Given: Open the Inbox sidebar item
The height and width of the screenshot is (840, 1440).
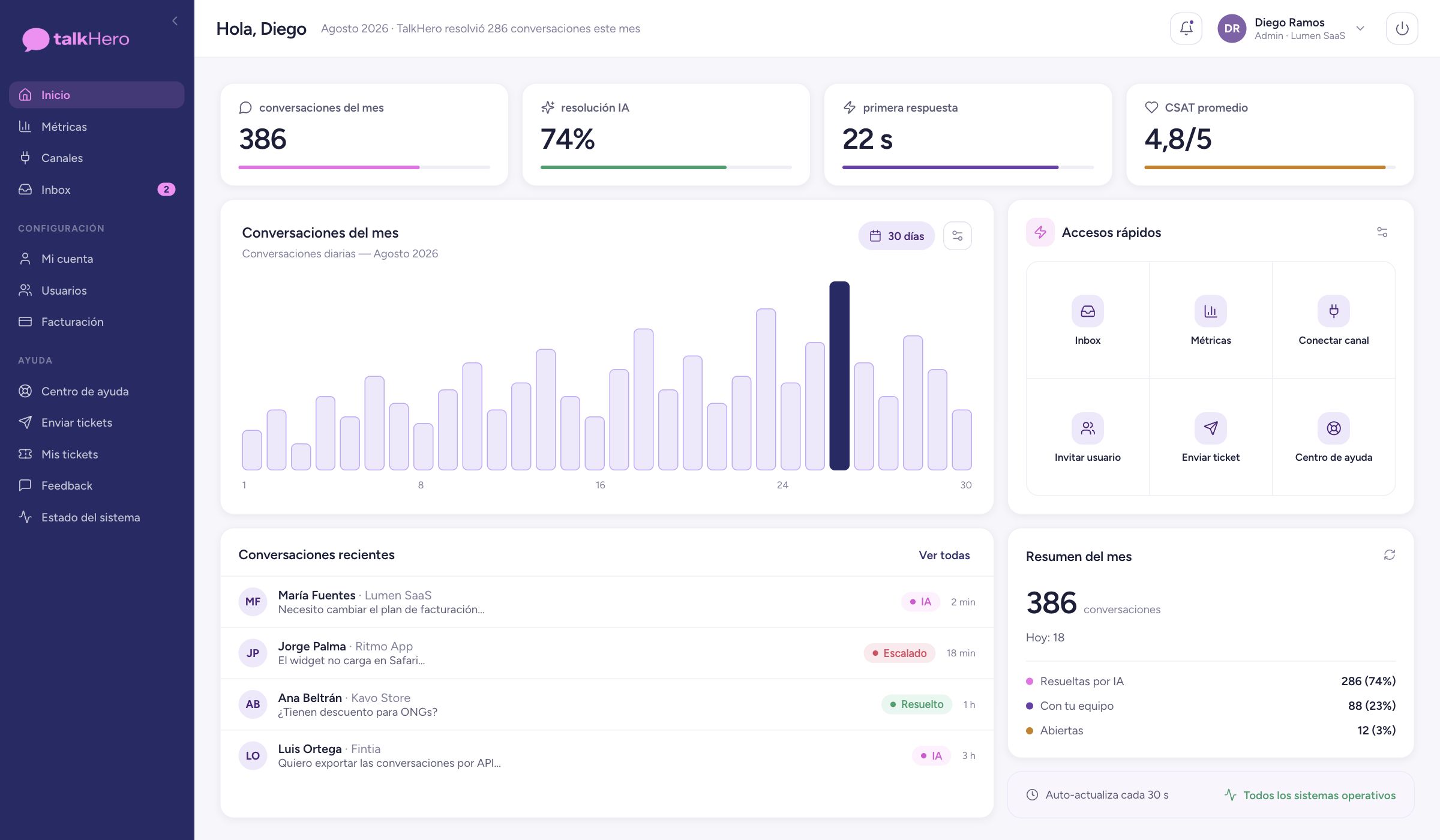Looking at the screenshot, I should point(97,190).
